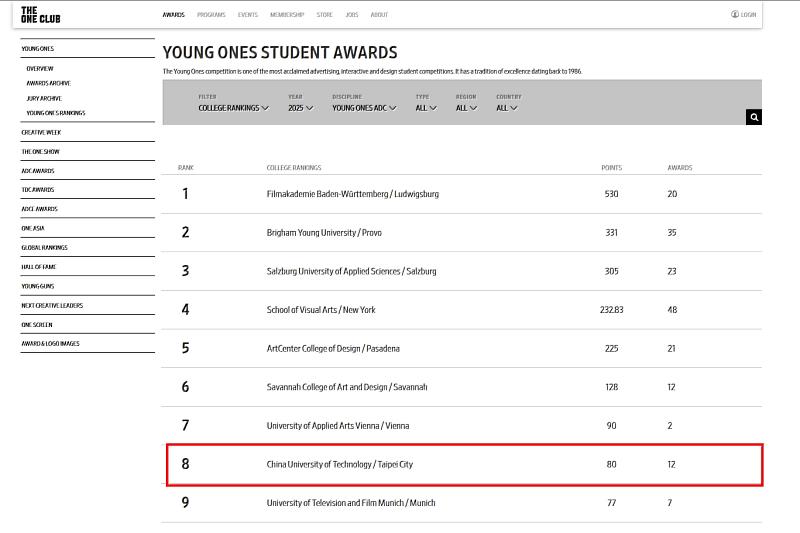
Task: Click the Rank column header
Action: [x=186, y=168]
